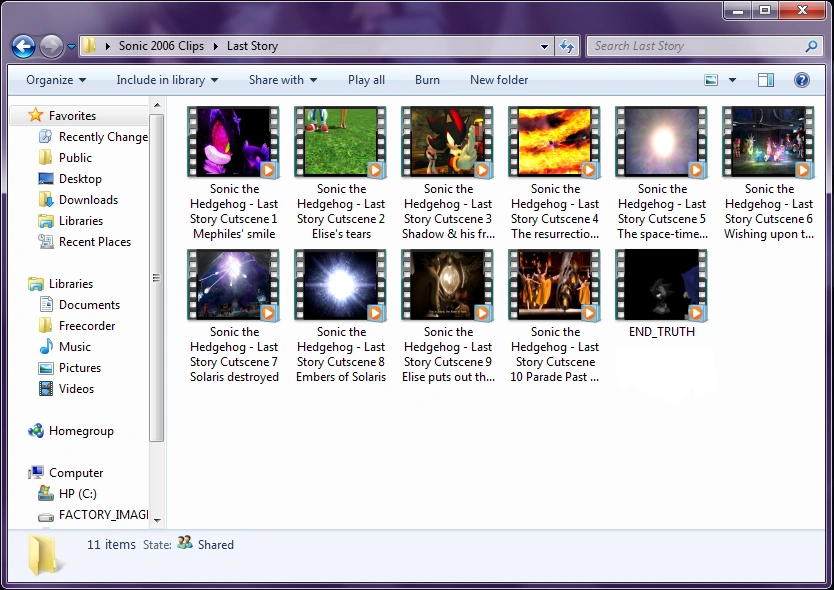This screenshot has height=590, width=834.
Task: Open Documents library
Action: pyautogui.click(x=80, y=305)
